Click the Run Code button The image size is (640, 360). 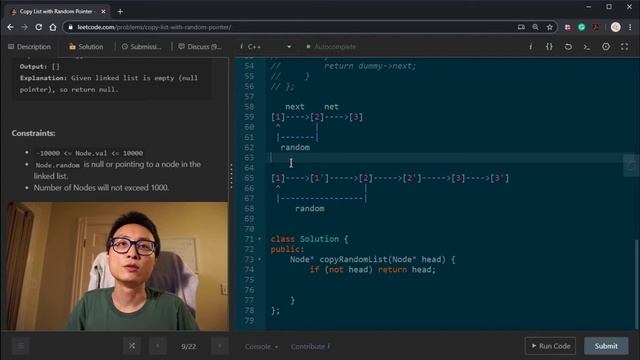pos(550,346)
